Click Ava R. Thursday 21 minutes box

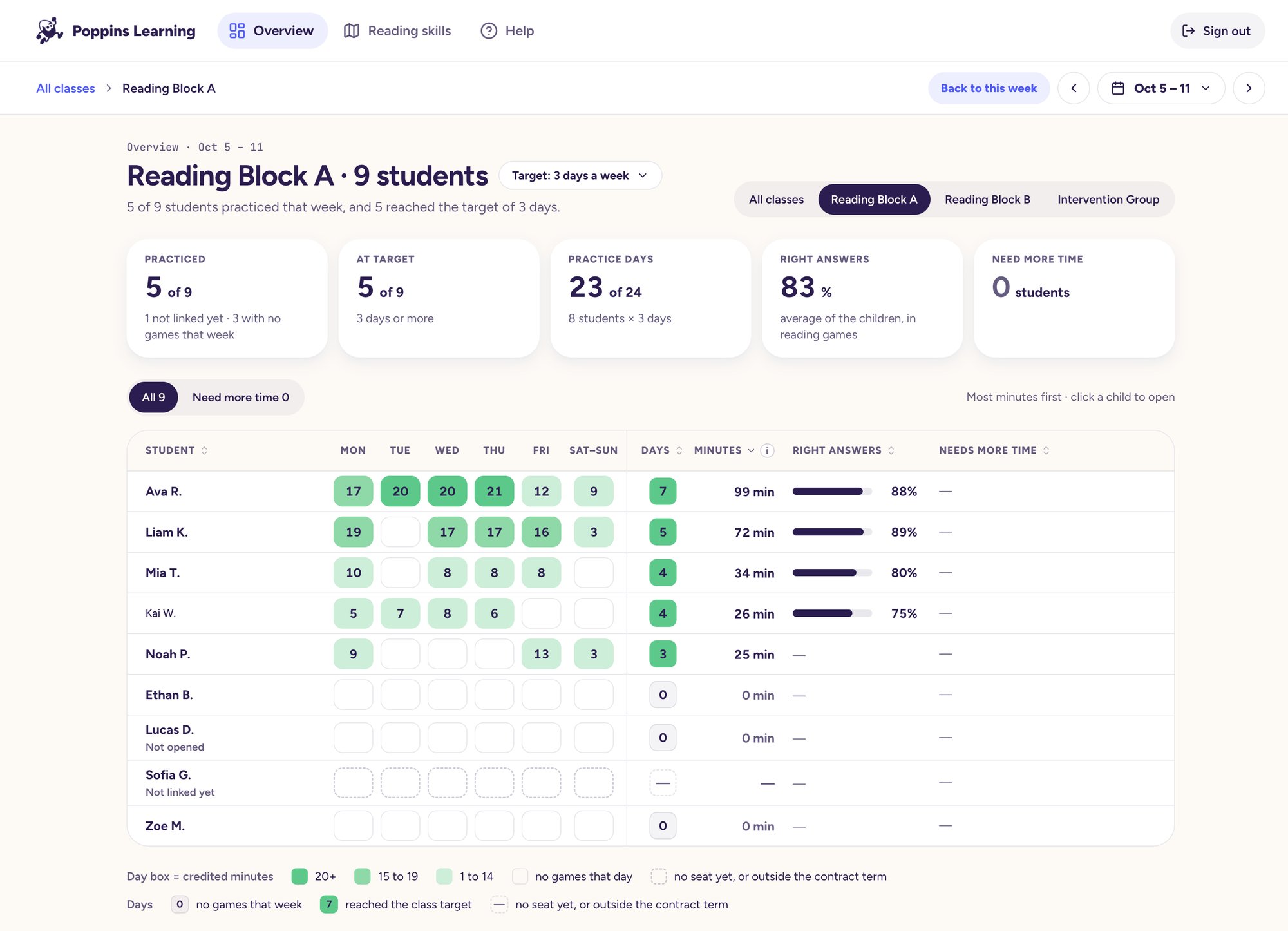[494, 491]
